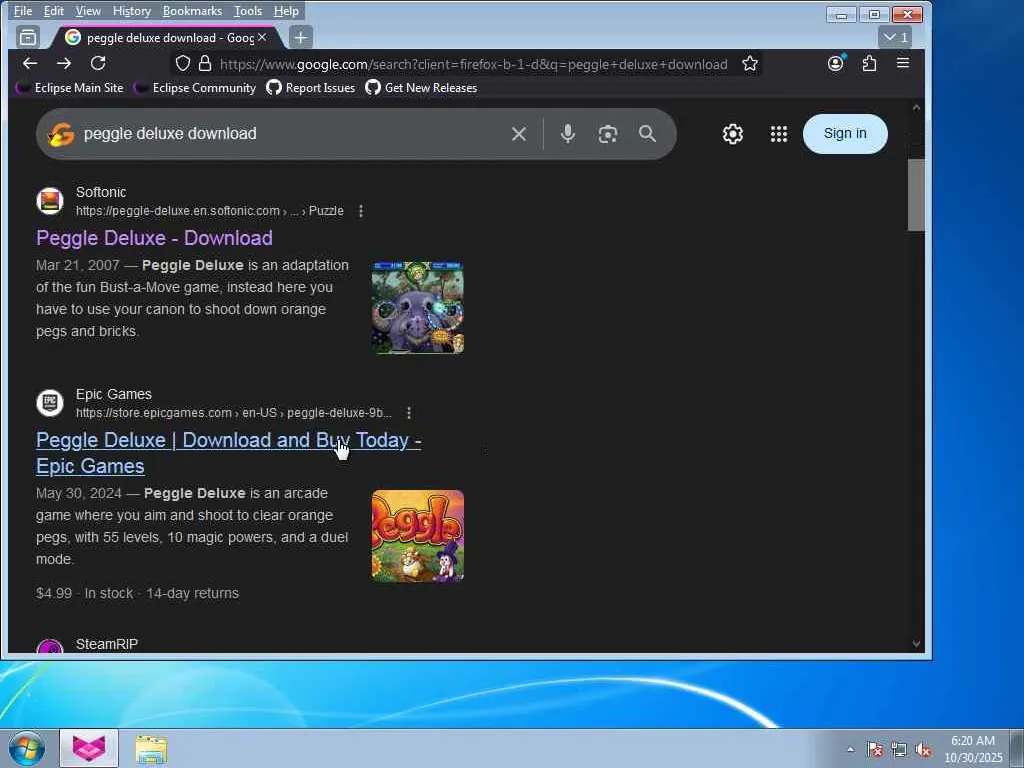Click the Softonic site URL text
The width and height of the screenshot is (1024, 768).
(210, 211)
